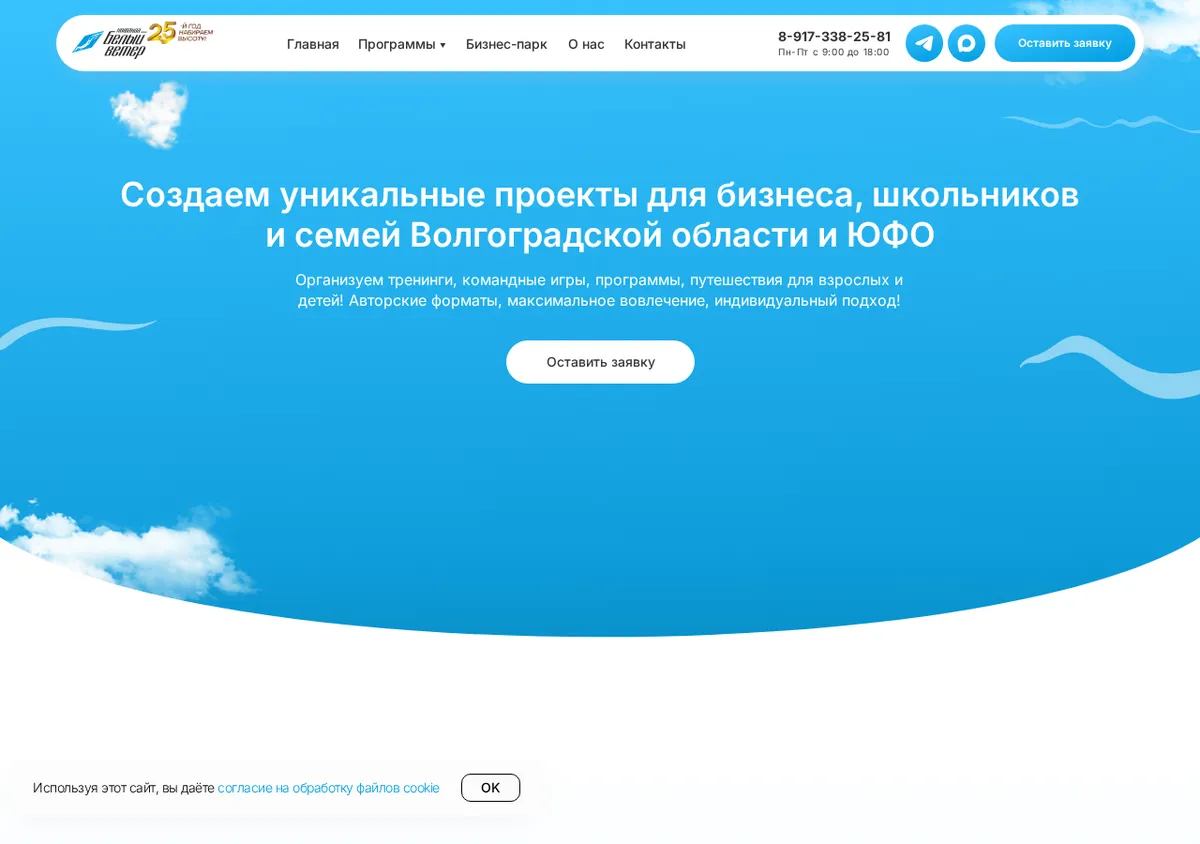Click the blue Оставить заявку header button
The height and width of the screenshot is (844, 1200).
(1065, 43)
